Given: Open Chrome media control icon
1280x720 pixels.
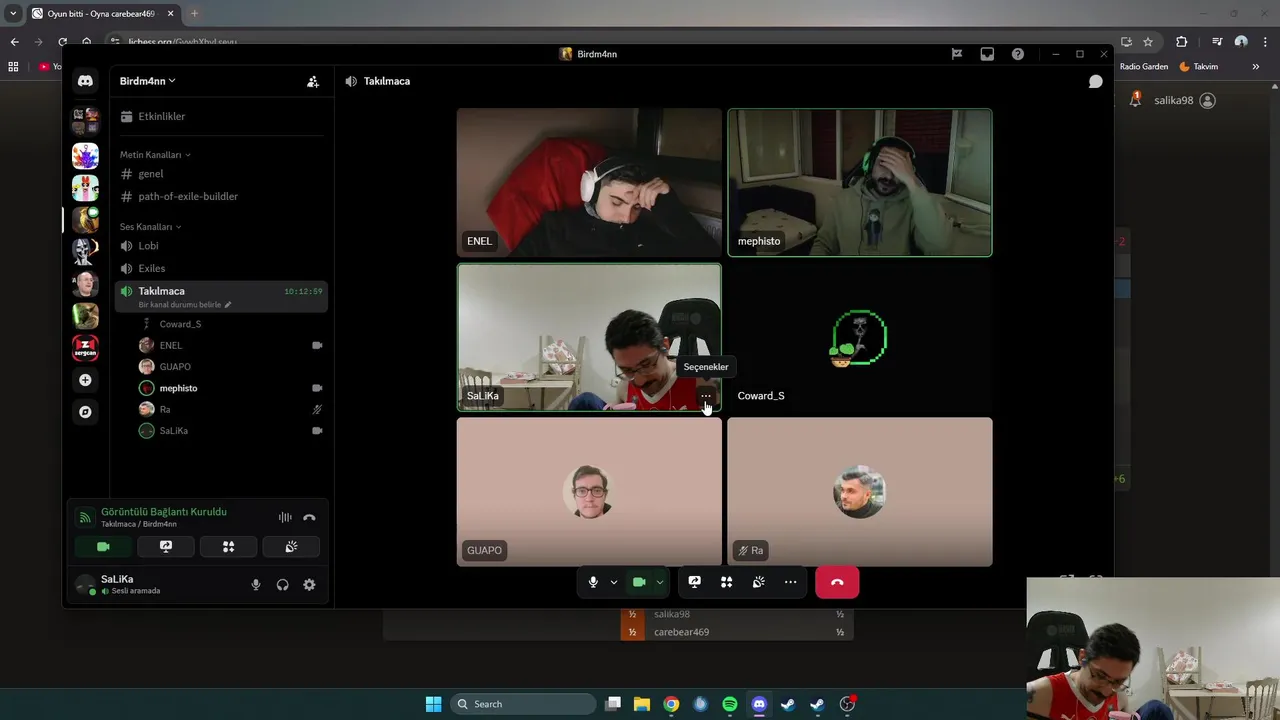Looking at the screenshot, I should 1216,42.
